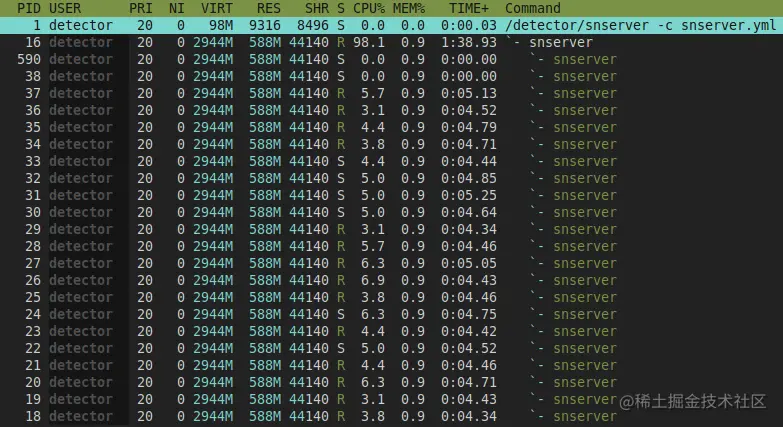
Task: Sort by the NI column header
Action: pos(177,8)
